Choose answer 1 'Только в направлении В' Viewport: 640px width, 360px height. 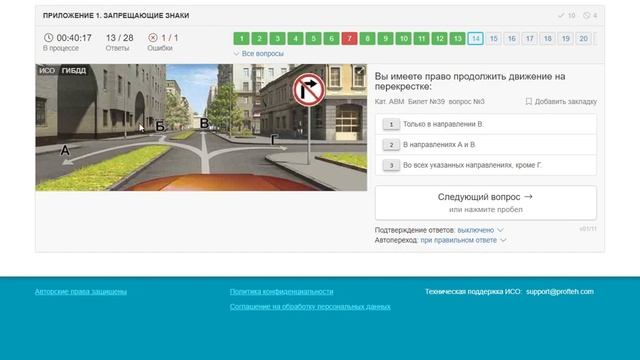486,124
